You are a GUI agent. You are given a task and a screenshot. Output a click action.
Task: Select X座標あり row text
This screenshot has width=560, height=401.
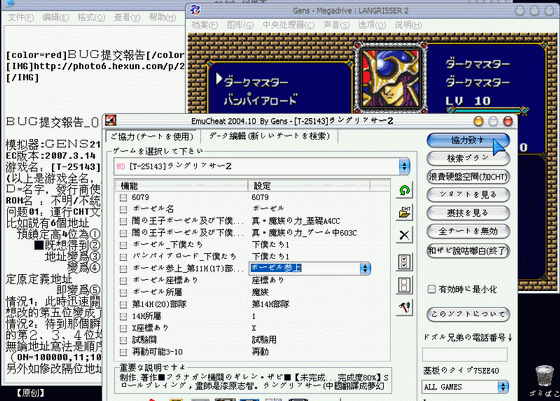click(x=150, y=328)
